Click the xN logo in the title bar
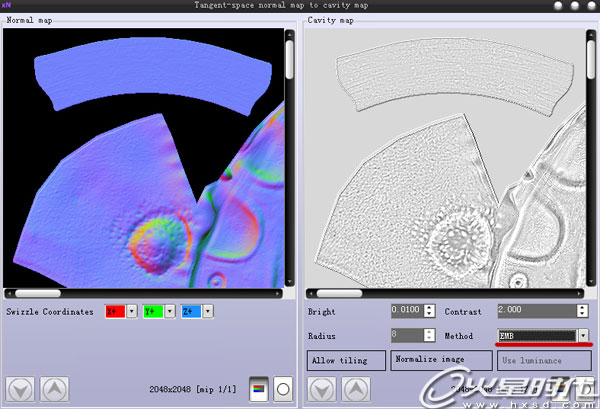This screenshot has height=409, width=600. click(6, 5)
